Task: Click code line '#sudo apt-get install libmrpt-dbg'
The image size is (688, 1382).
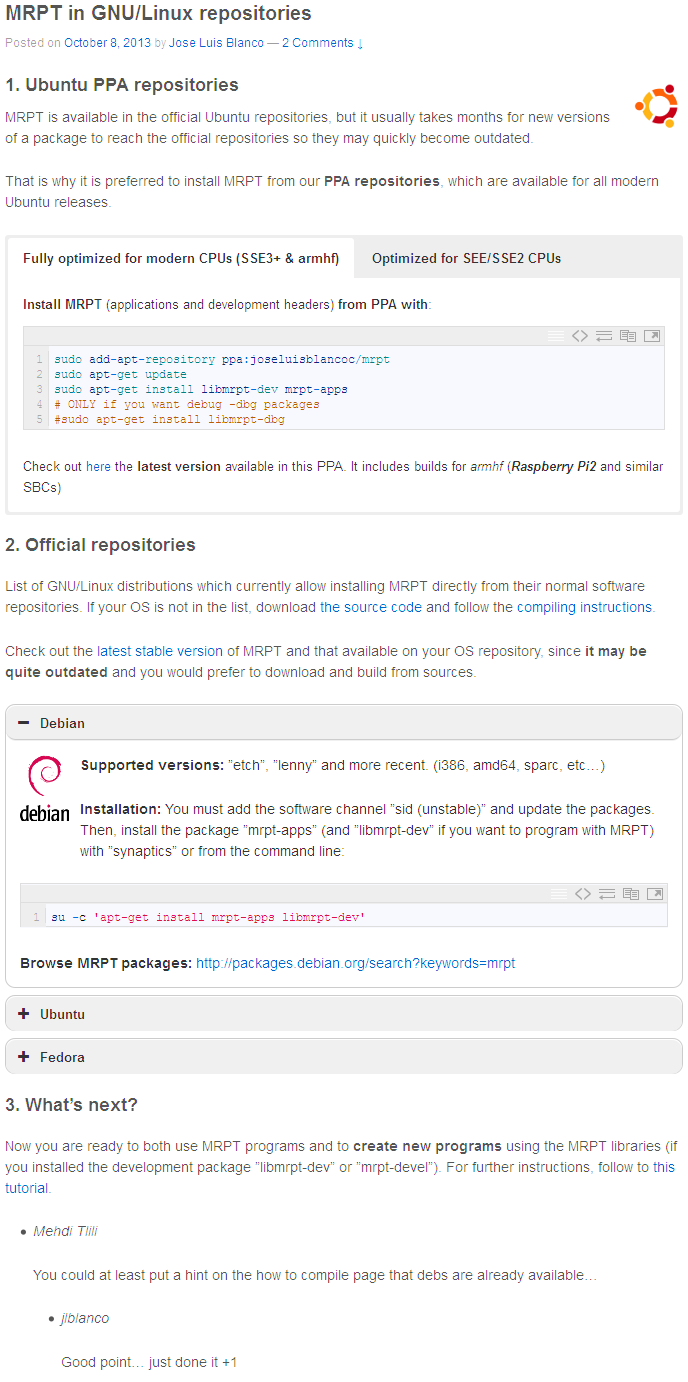Action: click(169, 420)
